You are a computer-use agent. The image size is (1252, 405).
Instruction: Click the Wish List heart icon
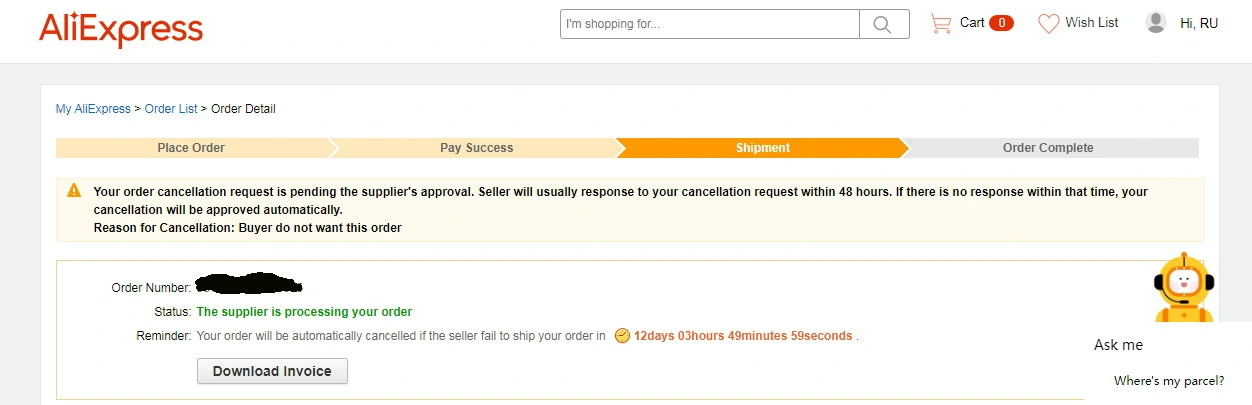[x=1048, y=23]
